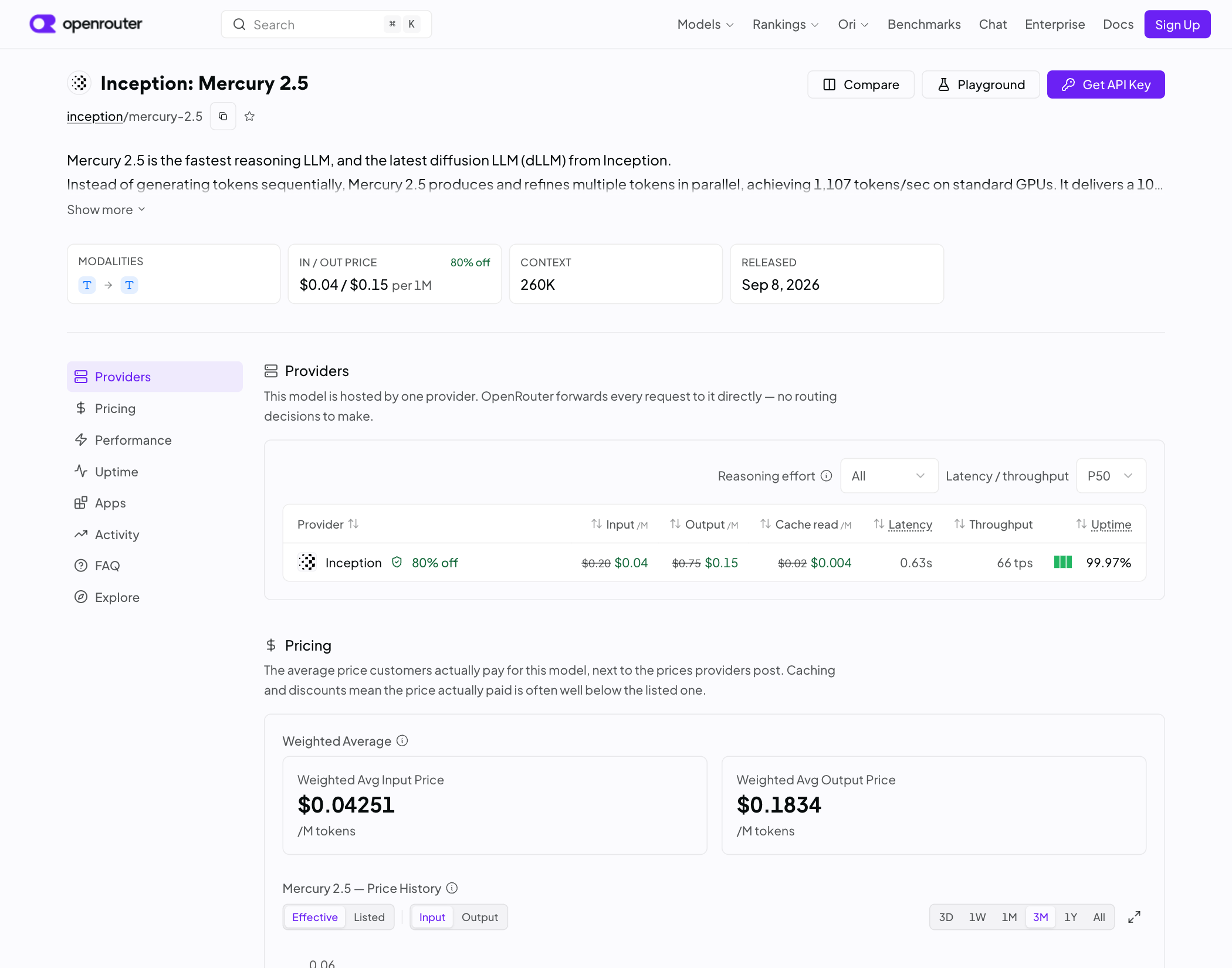1232x968 pixels.
Task: Click the verified shield icon next to Inception
Action: pyautogui.click(x=397, y=562)
